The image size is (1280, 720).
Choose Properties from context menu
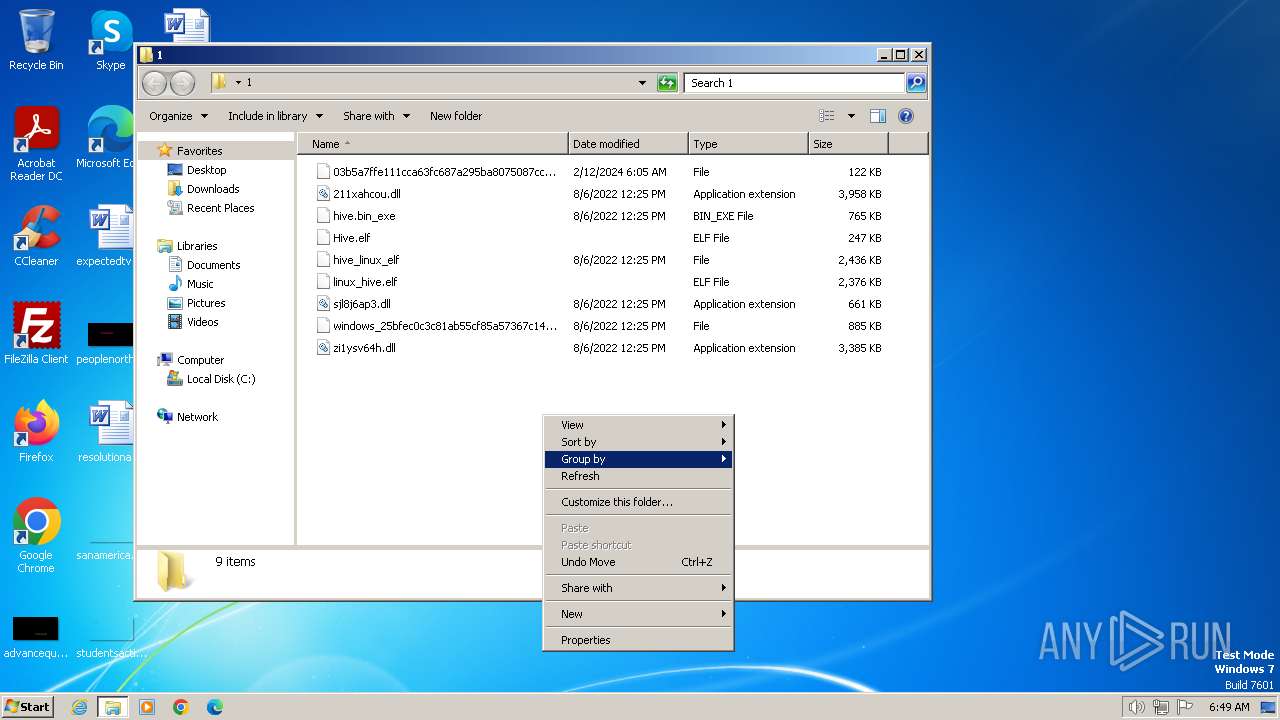click(x=638, y=640)
